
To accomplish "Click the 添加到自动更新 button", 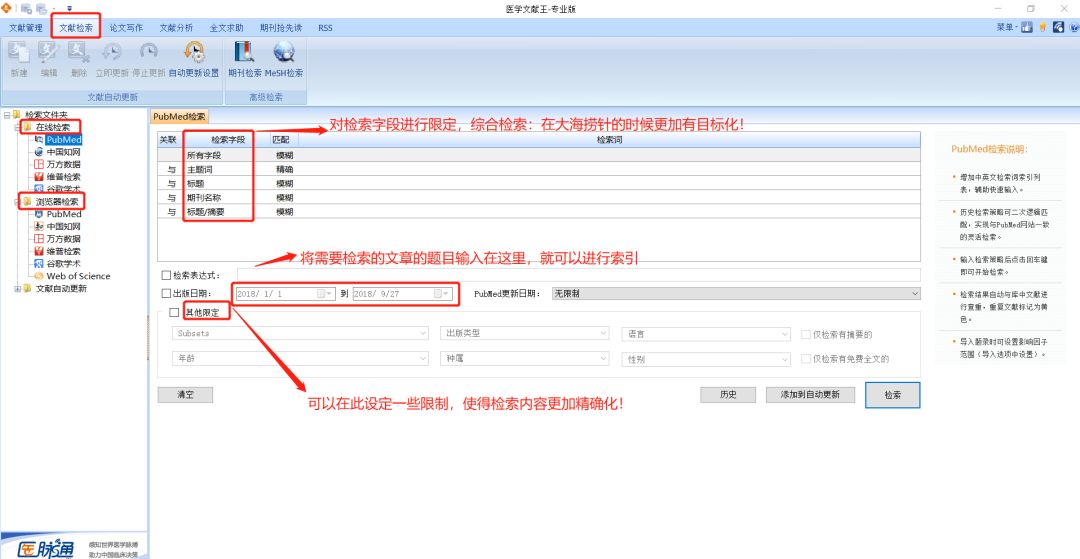I will (x=810, y=394).
